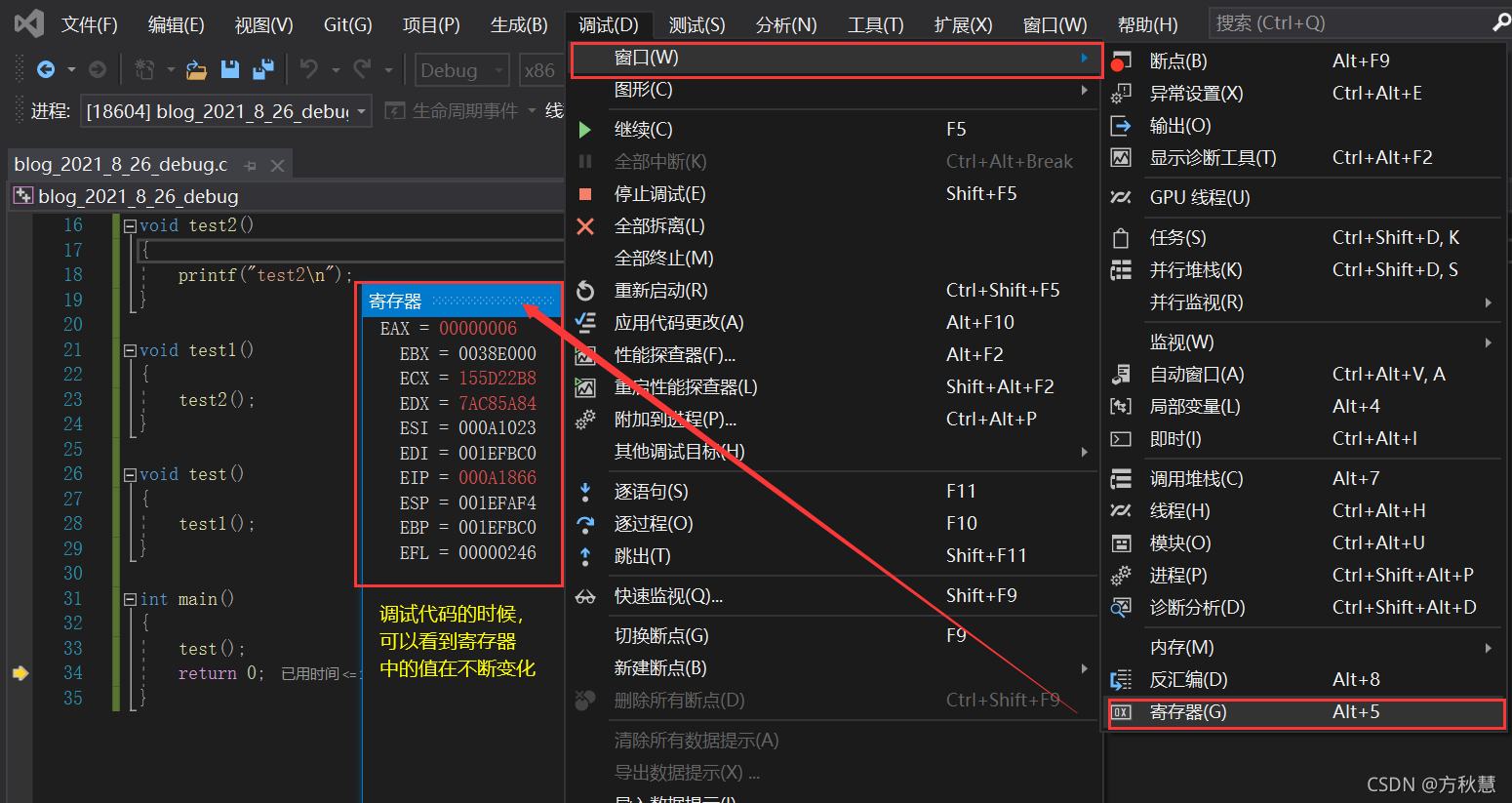Collapse the int main() function

click(130, 599)
